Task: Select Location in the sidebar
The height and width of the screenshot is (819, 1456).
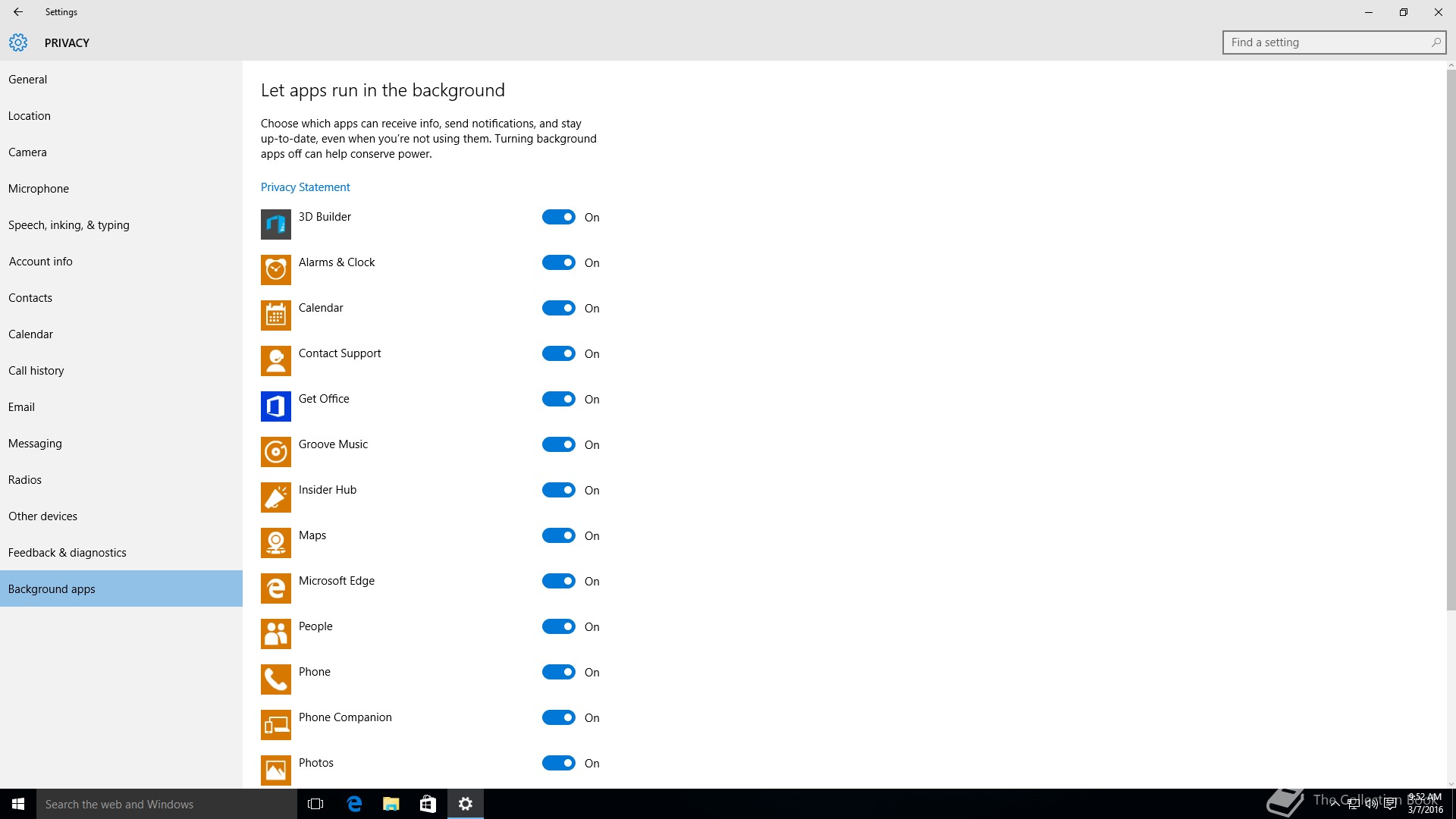Action: [121, 115]
